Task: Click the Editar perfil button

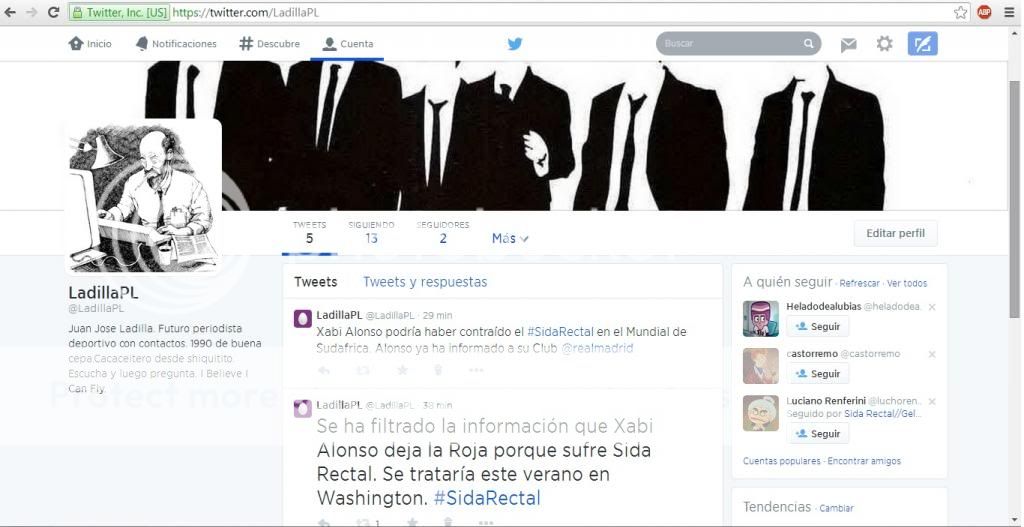Action: (x=895, y=233)
